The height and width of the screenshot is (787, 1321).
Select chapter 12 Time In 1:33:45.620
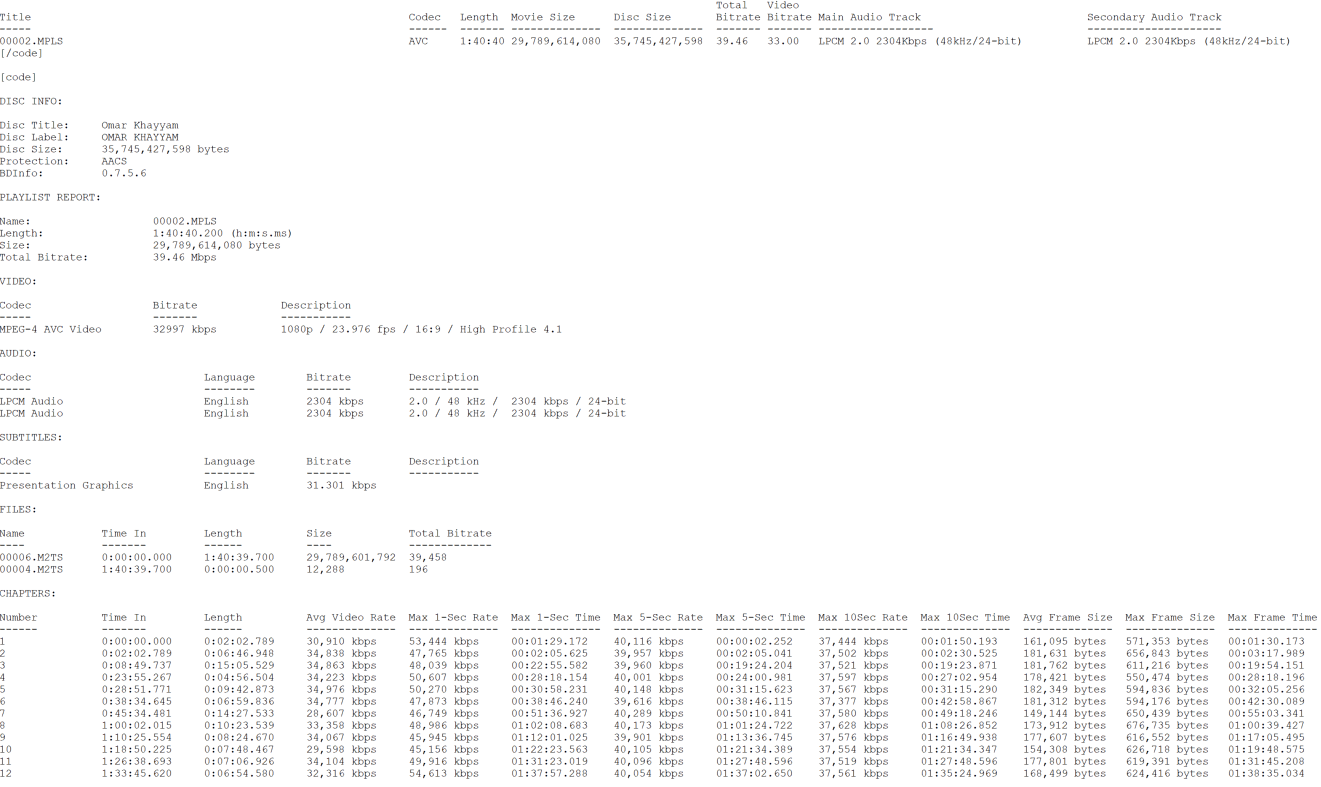pos(136,773)
